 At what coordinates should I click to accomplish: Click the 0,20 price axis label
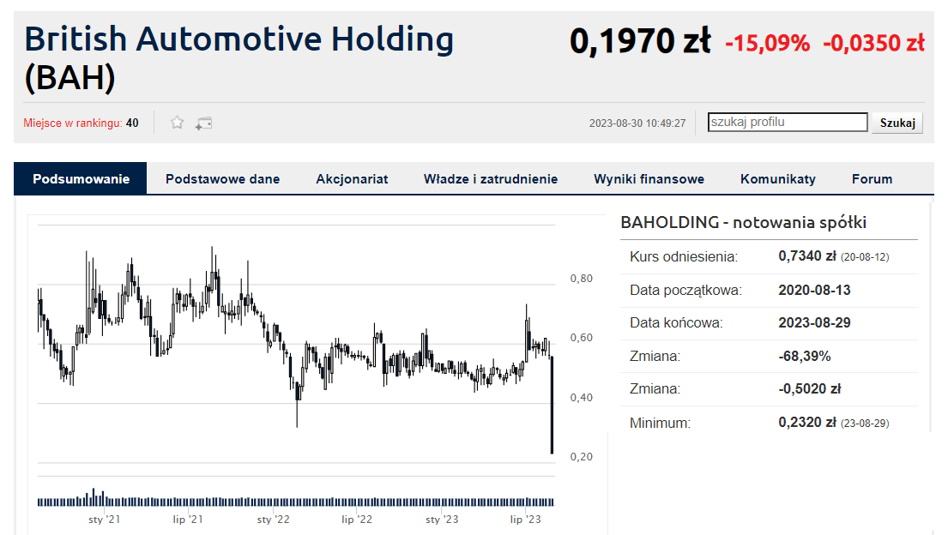(x=581, y=456)
